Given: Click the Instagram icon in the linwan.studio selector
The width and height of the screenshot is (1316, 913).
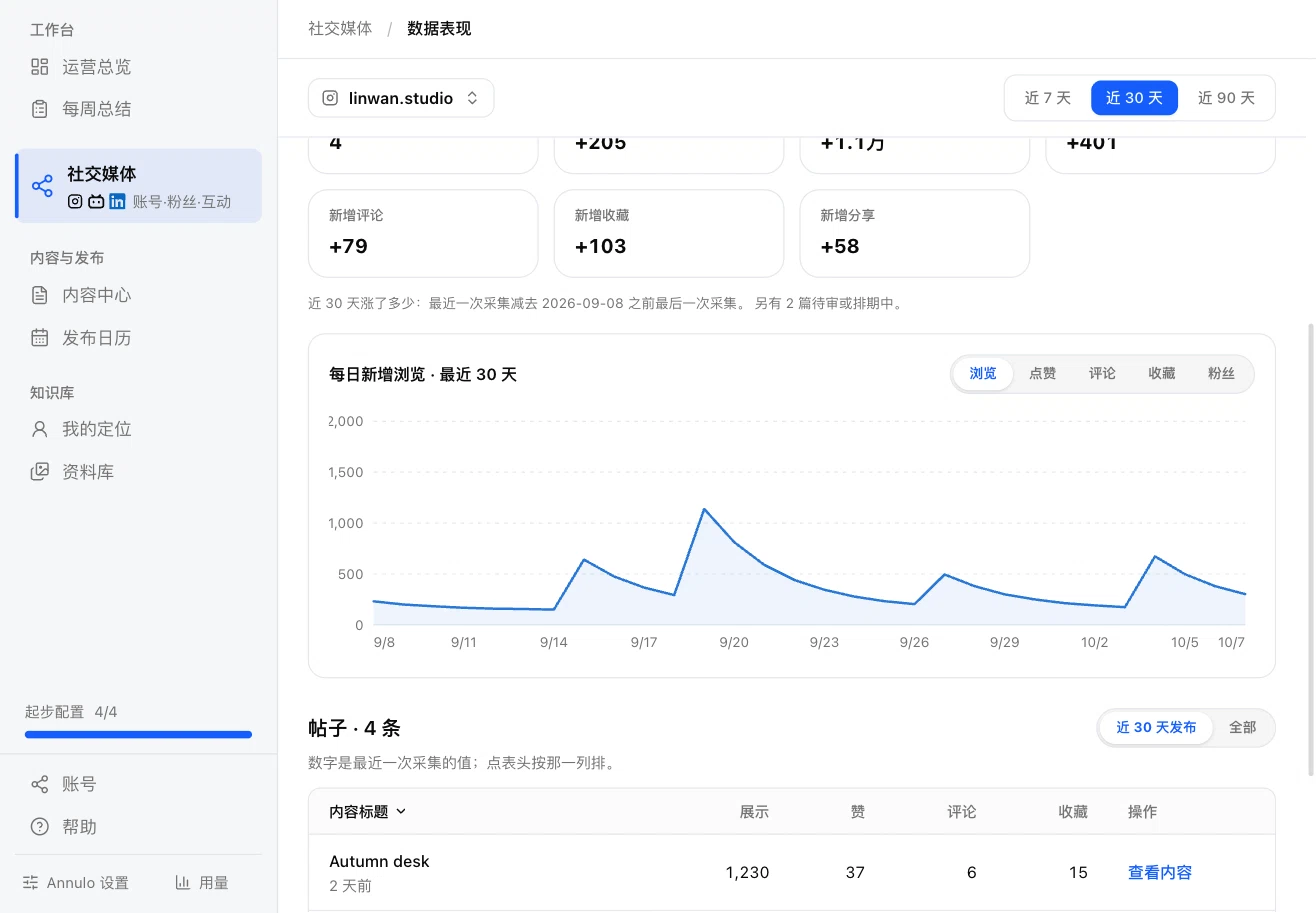Looking at the screenshot, I should point(330,98).
